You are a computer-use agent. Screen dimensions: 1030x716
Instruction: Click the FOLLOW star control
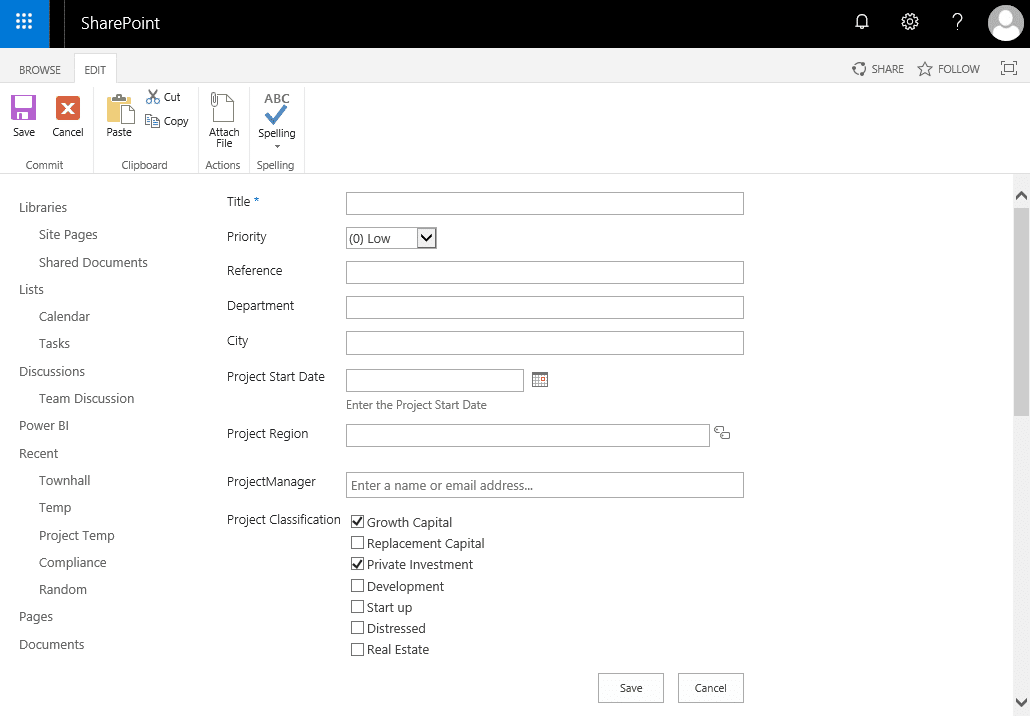948,68
